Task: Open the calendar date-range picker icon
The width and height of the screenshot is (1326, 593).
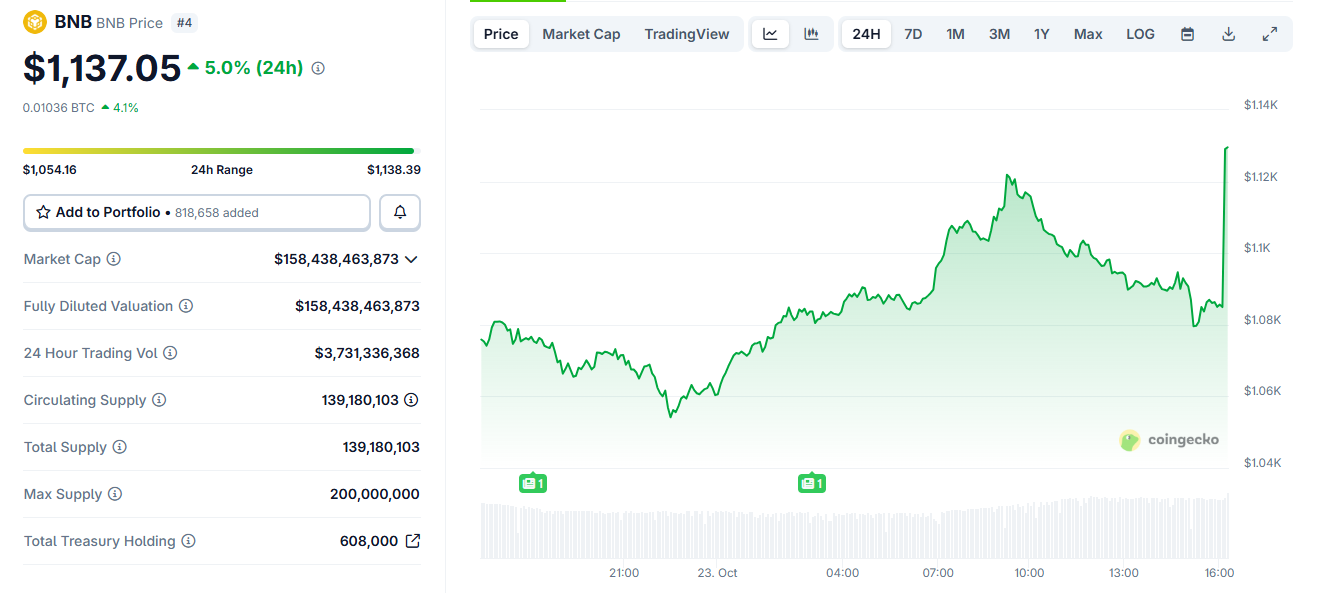Action: coord(1187,33)
